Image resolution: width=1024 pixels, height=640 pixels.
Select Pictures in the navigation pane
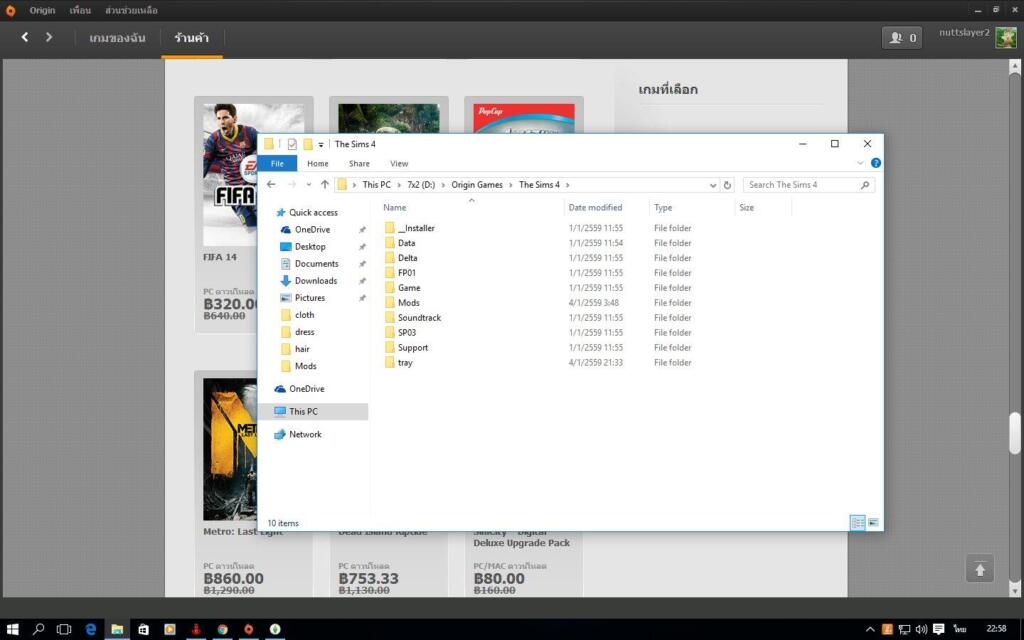coord(310,297)
